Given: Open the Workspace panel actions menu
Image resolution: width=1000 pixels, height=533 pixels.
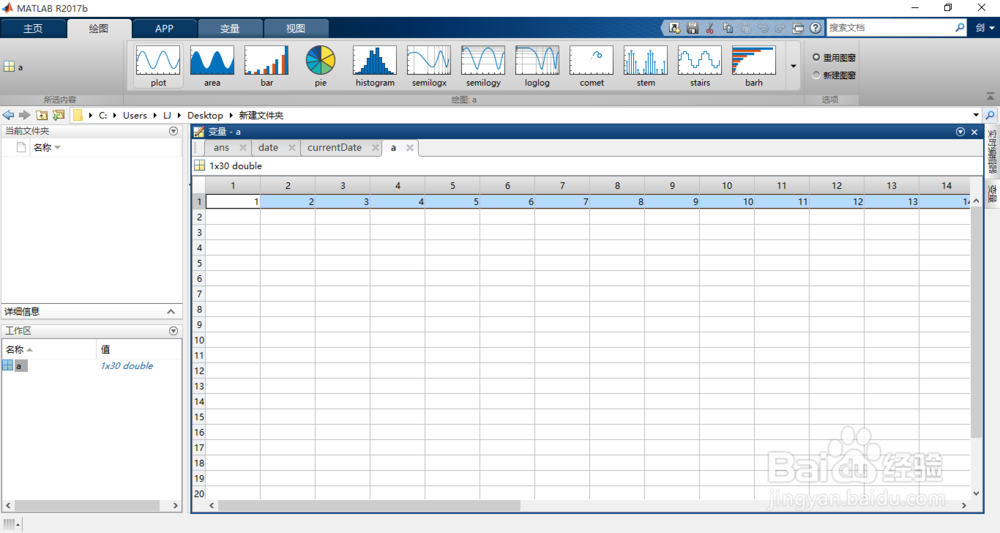Looking at the screenshot, I should [173, 331].
